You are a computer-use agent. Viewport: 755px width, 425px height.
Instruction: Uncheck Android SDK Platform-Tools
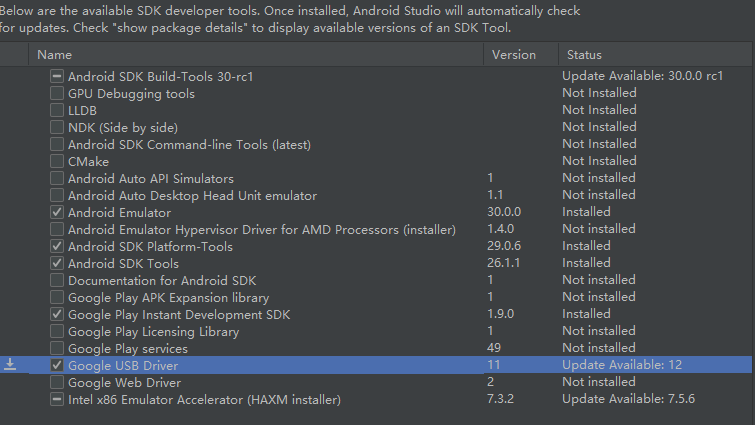(x=57, y=246)
